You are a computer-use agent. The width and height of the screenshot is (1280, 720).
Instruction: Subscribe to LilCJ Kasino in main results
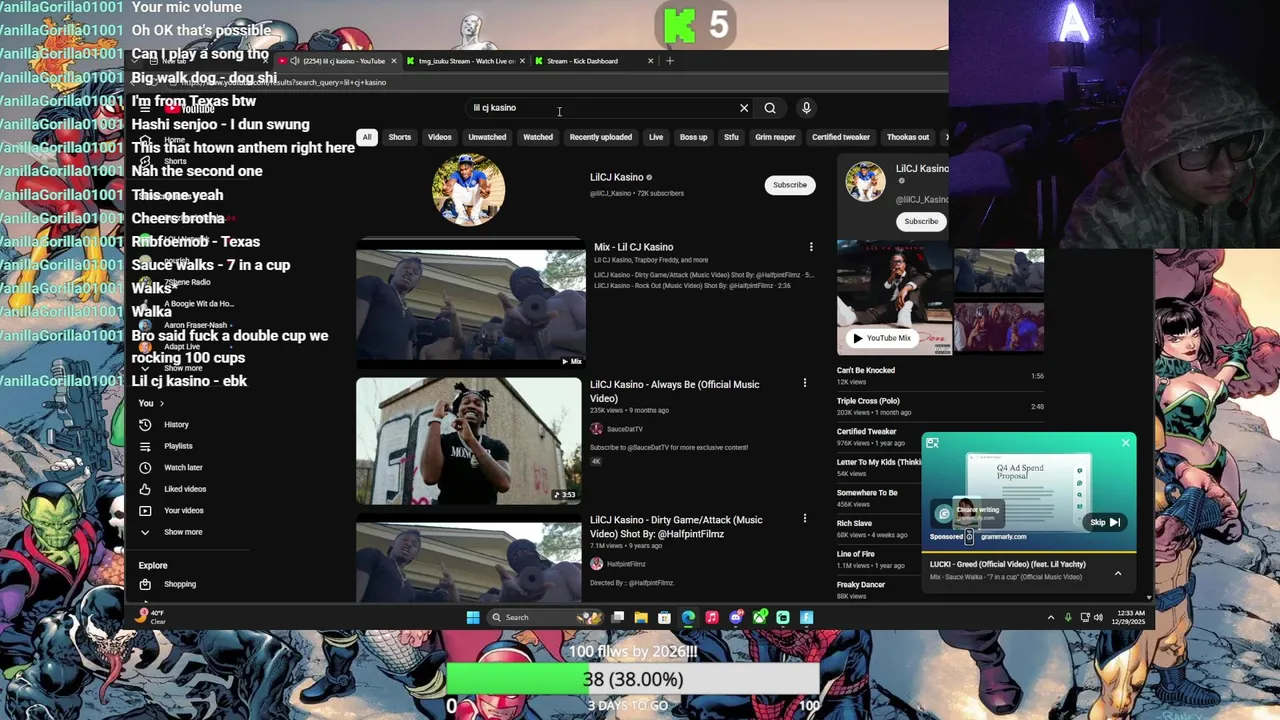pyautogui.click(x=789, y=185)
